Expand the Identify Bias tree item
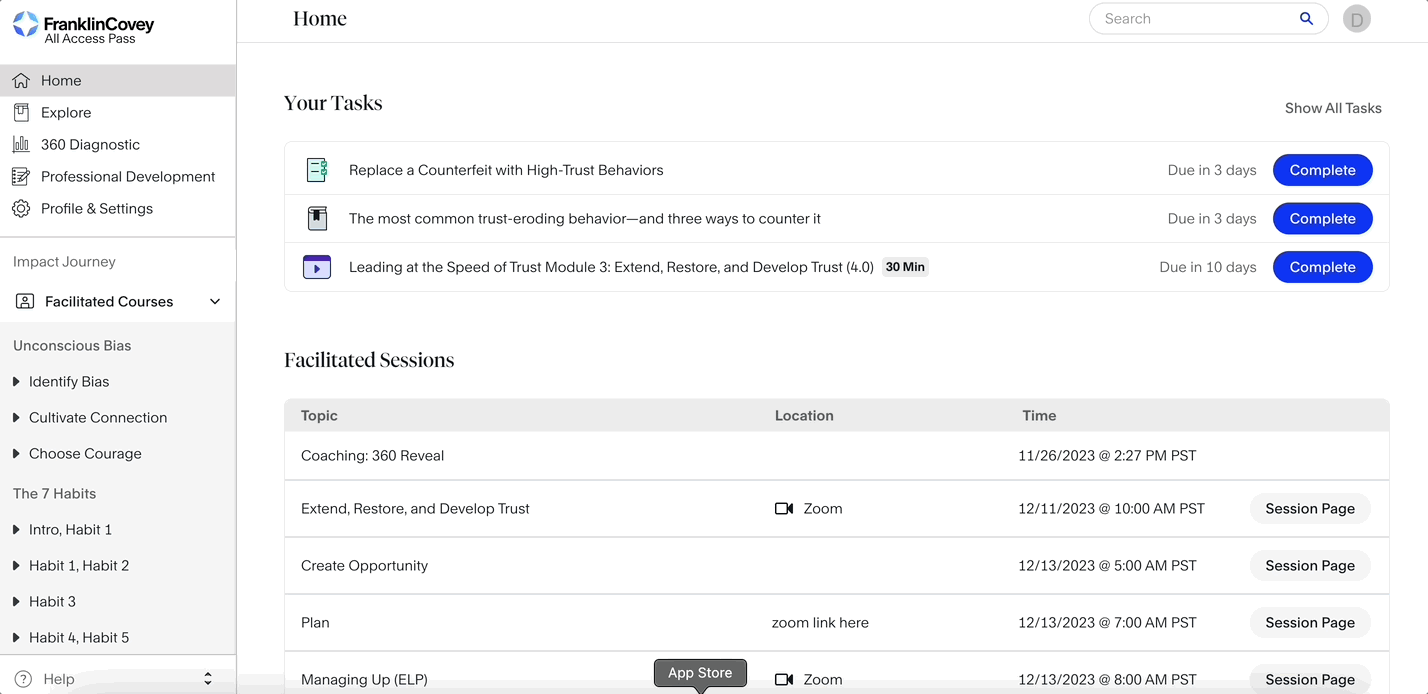 pos(16,381)
